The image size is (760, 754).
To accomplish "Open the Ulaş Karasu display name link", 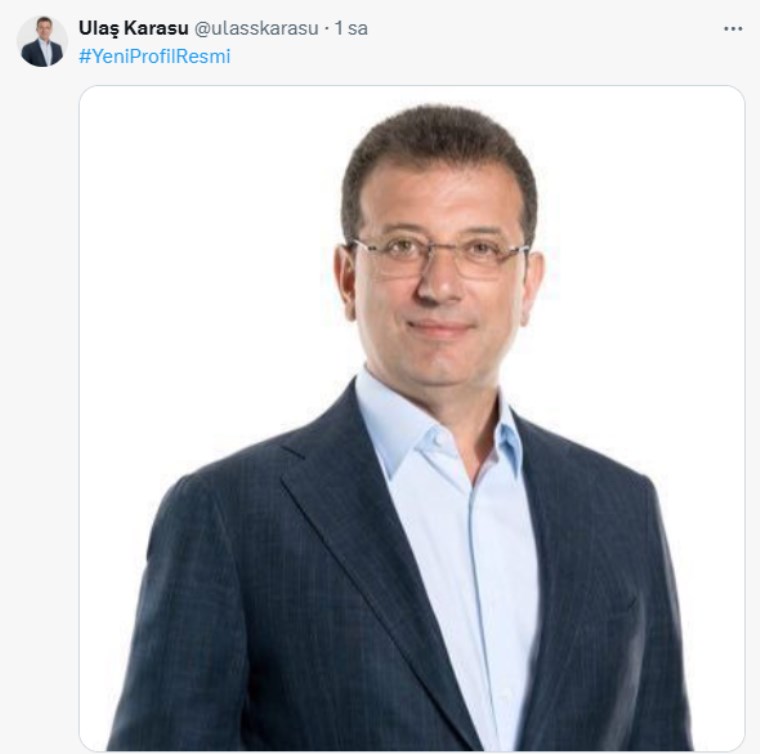I will click(x=133, y=28).
